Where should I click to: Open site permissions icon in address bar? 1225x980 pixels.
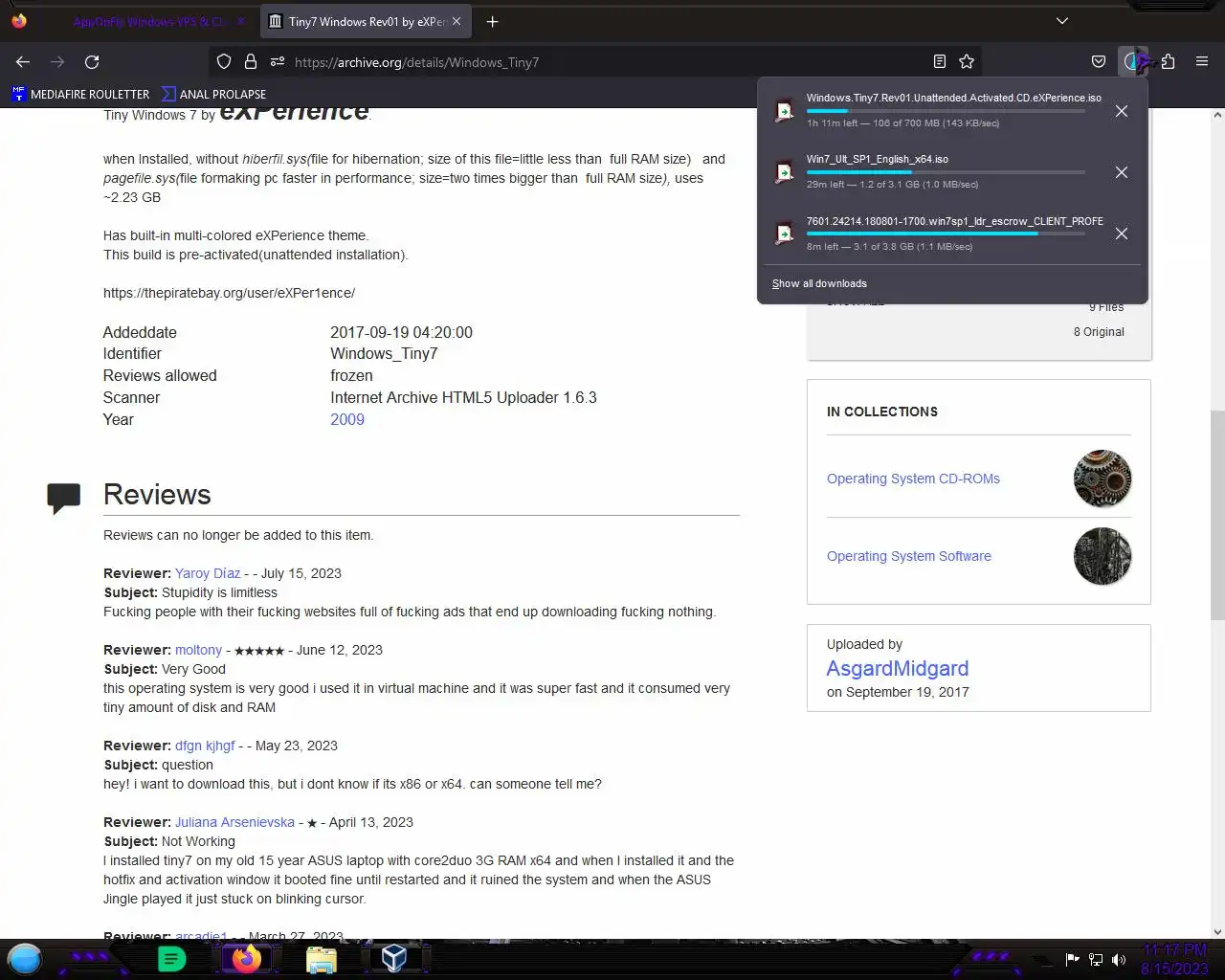[278, 62]
